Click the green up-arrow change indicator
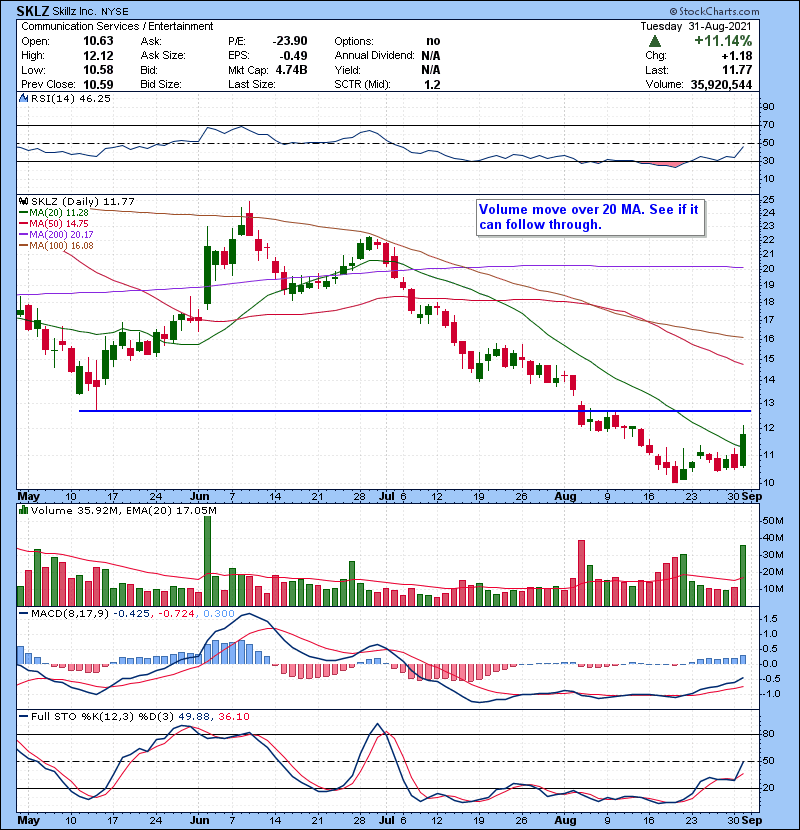Viewport: 800px width, 830px height. [x=655, y=41]
